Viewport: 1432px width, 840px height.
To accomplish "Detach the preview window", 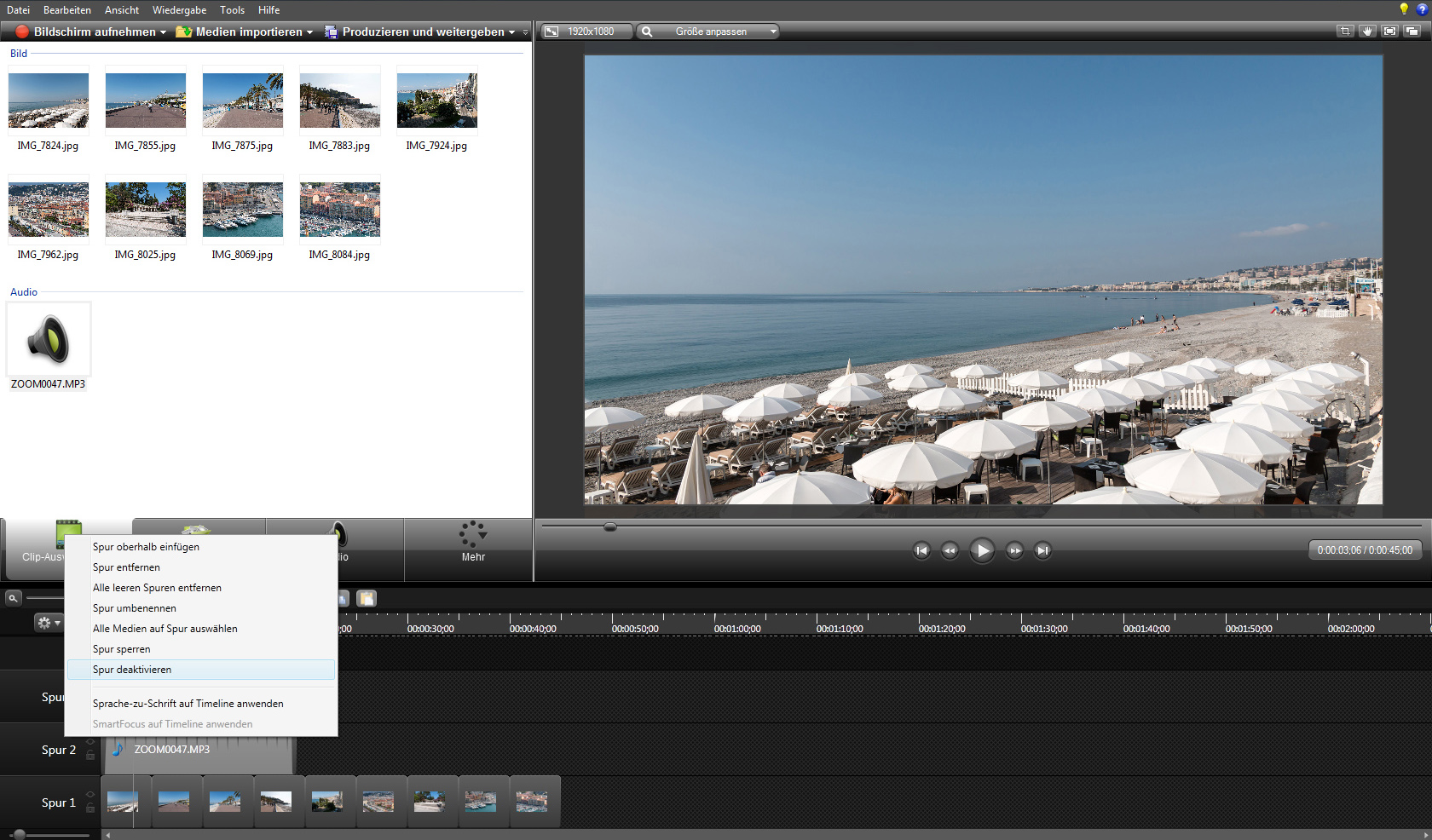I will [1412, 31].
